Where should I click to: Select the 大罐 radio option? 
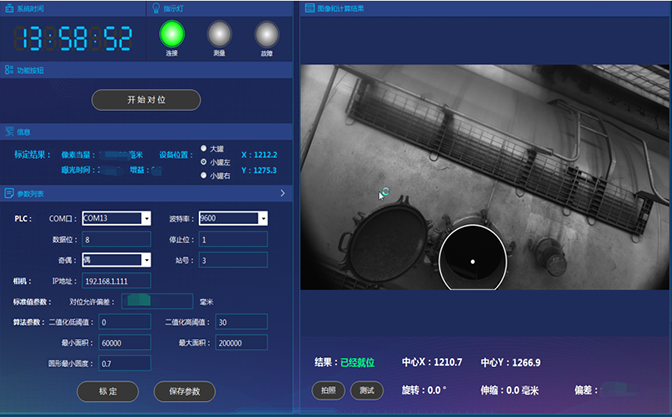(204, 148)
